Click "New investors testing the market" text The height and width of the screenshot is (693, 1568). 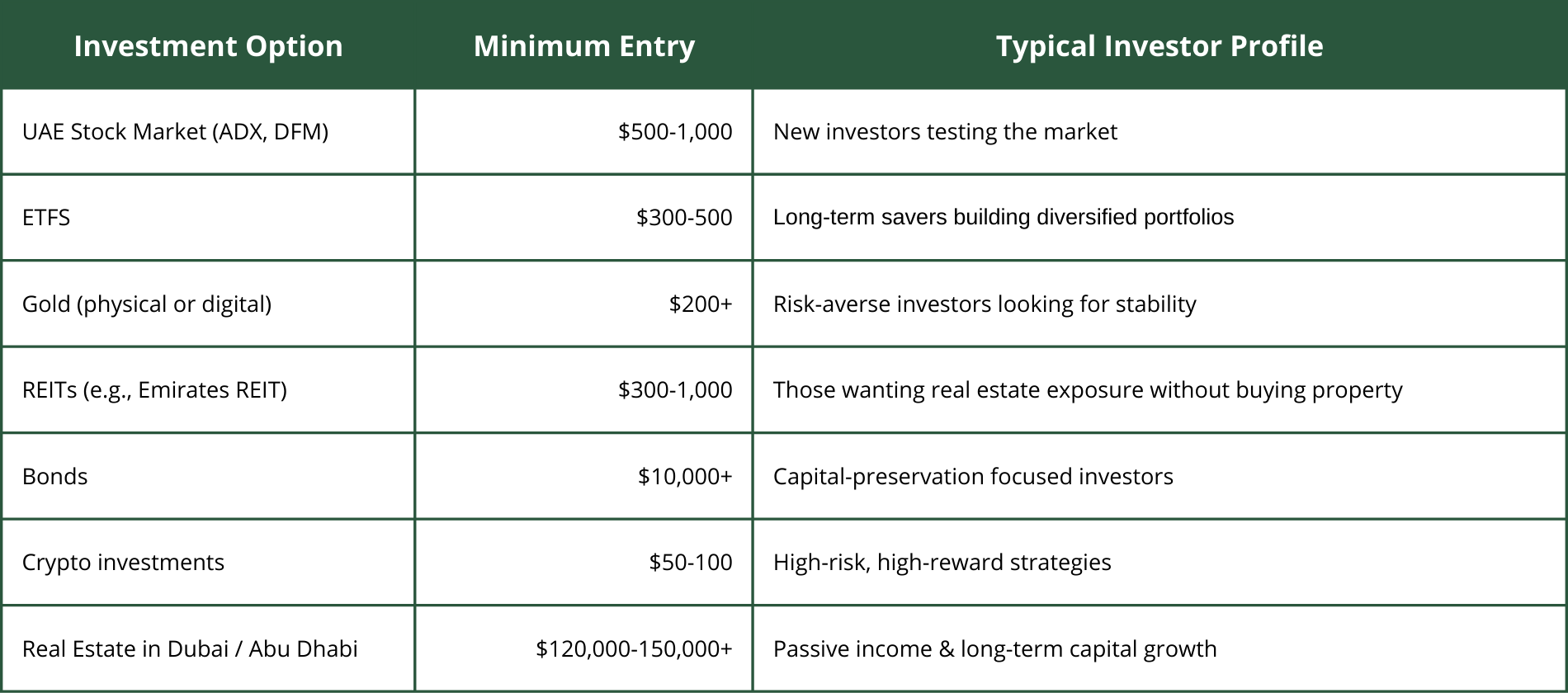(945, 132)
